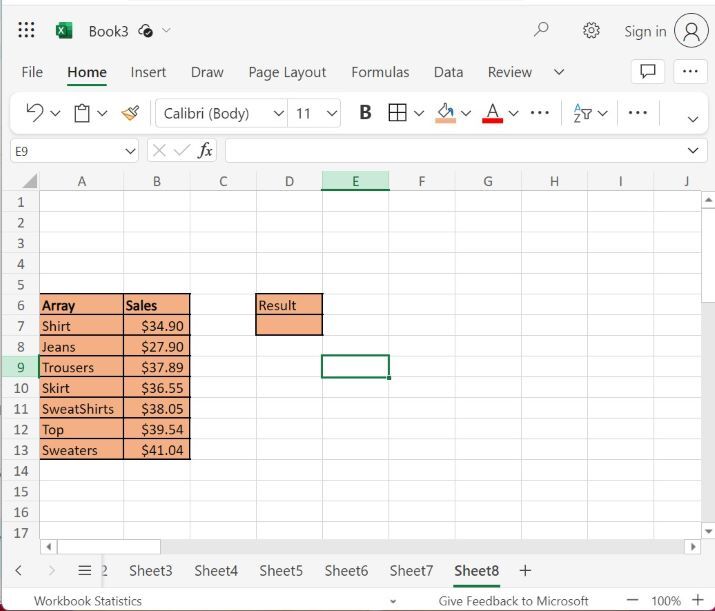This screenshot has width=715, height=611.
Task: Switch to the Draw tab
Action: point(207,72)
